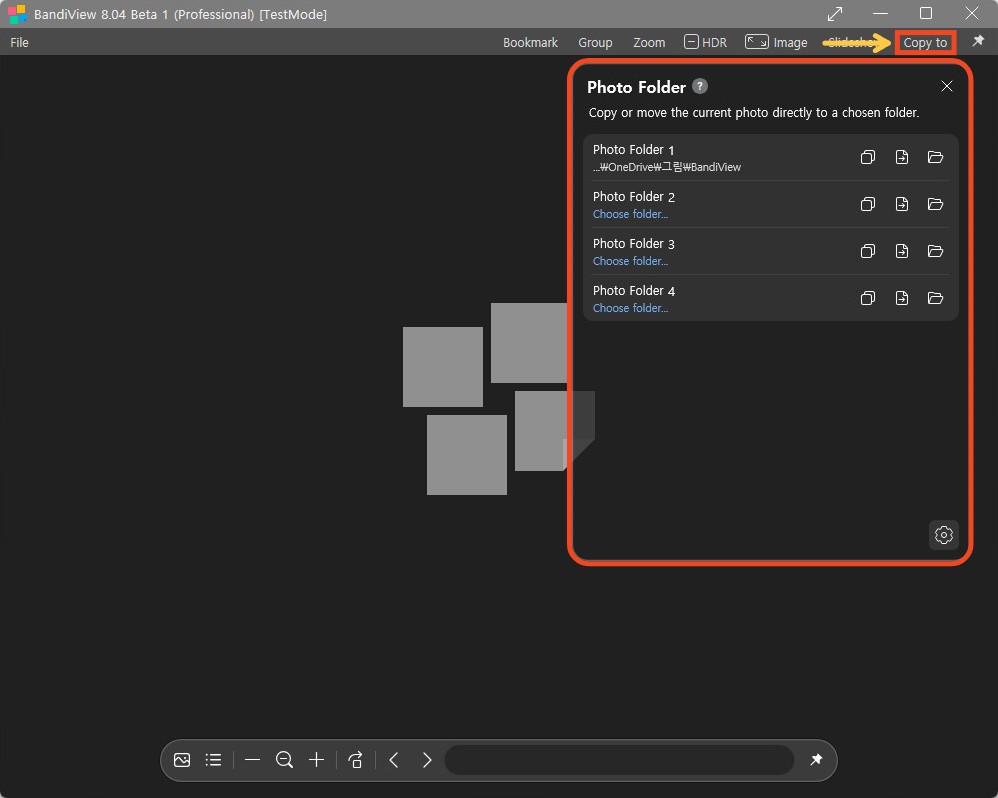The image size is (998, 798).
Task: Rotate the image with the rotate icon
Action: point(356,760)
